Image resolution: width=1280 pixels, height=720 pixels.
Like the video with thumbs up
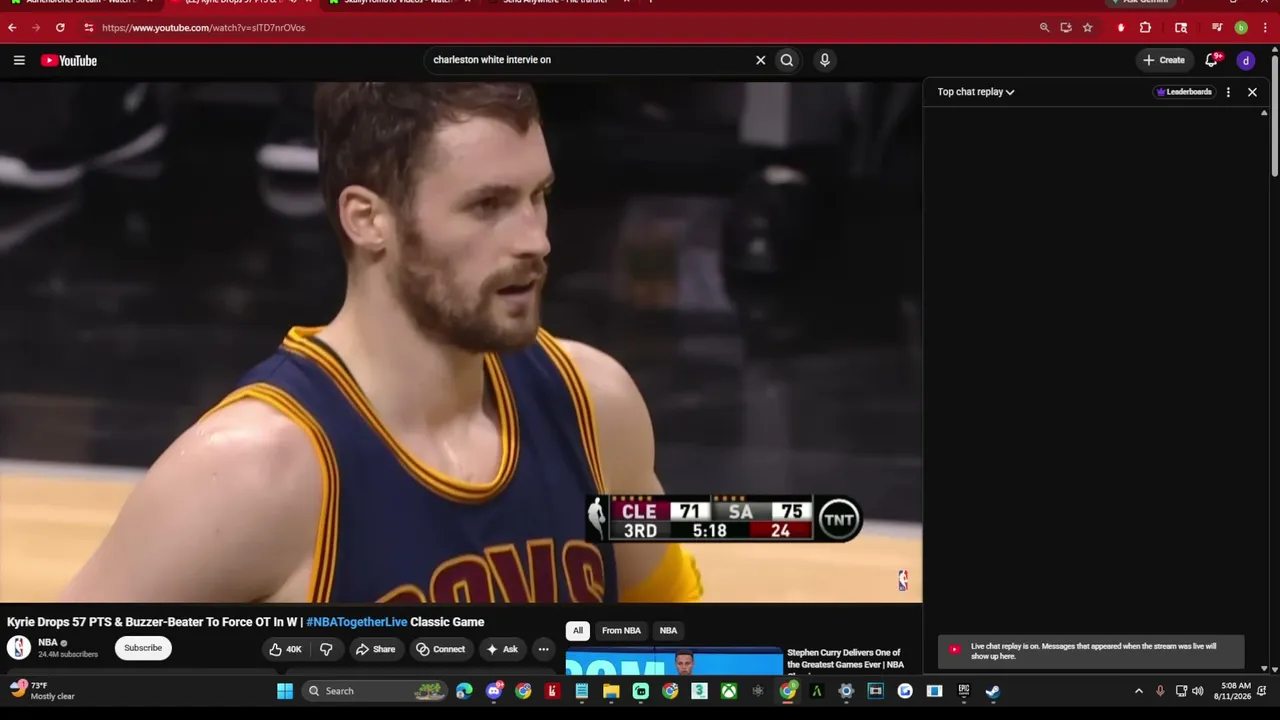[x=285, y=649]
